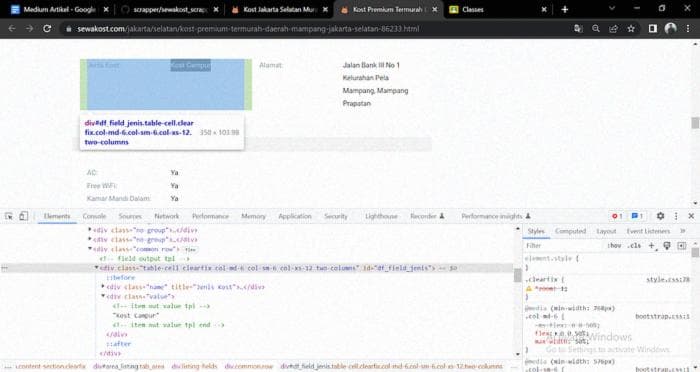This screenshot has height=372, width=700.
Task: Open the Elements panel
Action: click(x=57, y=216)
